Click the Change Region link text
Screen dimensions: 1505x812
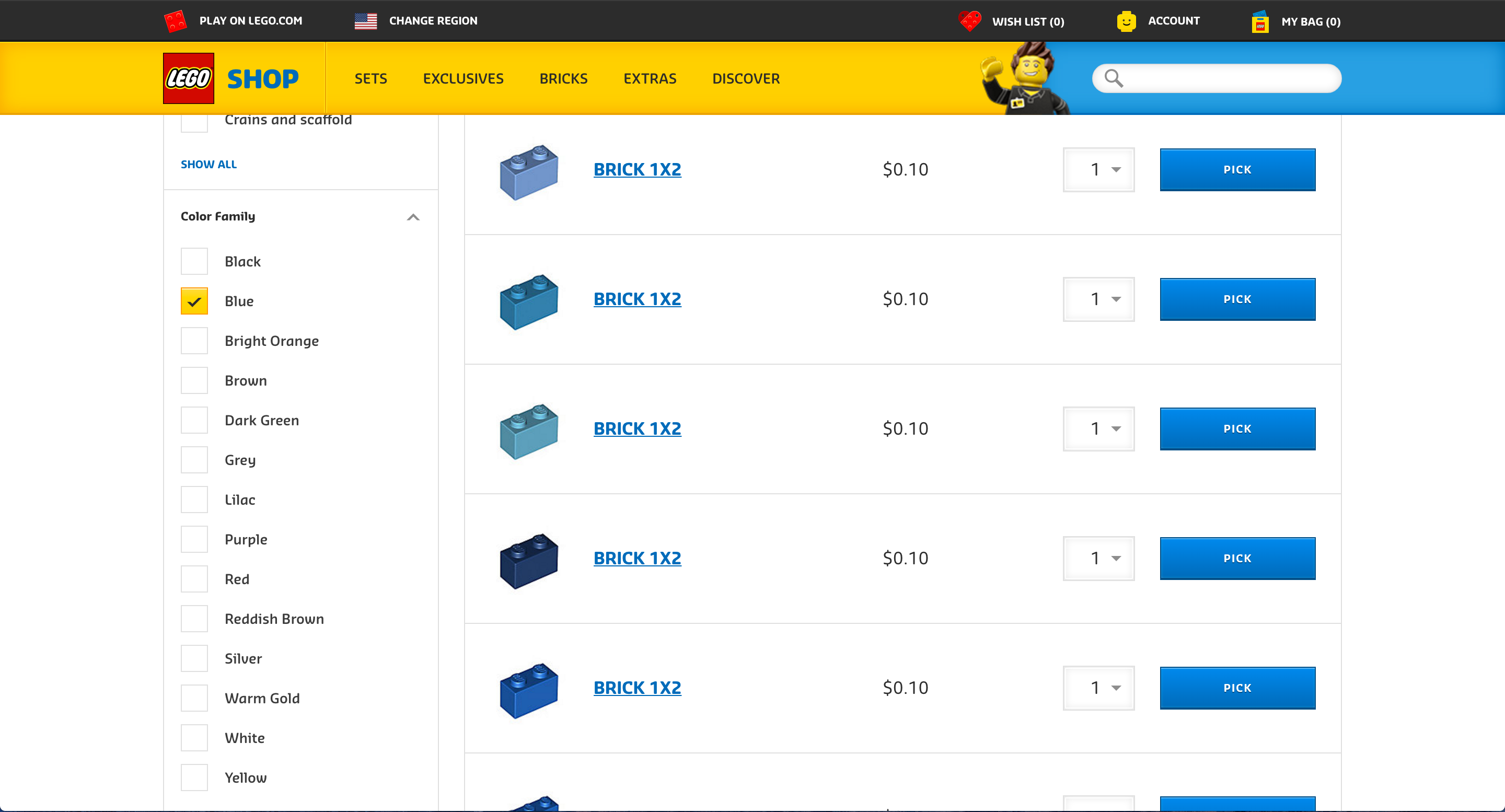tap(433, 21)
